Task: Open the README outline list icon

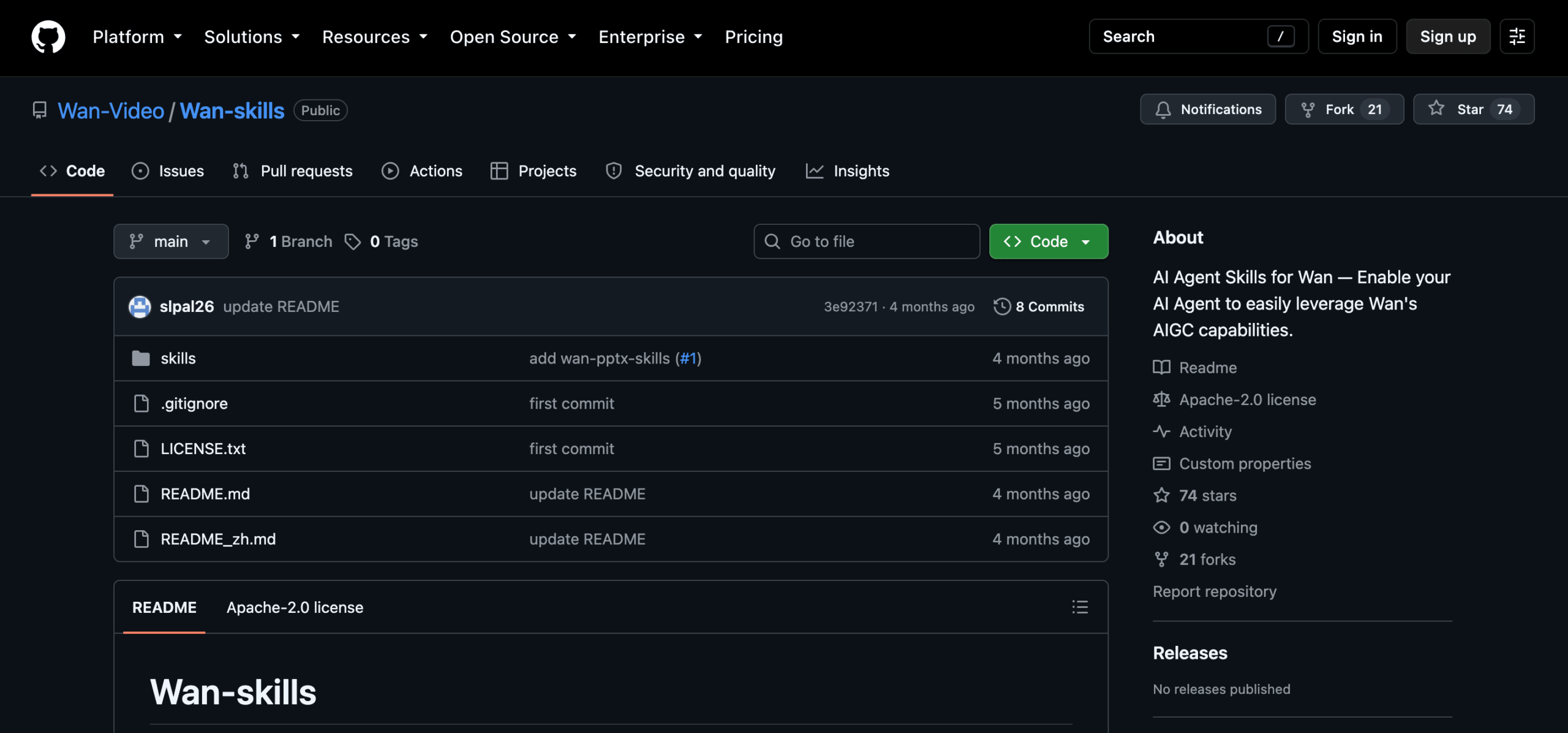Action: [x=1080, y=607]
